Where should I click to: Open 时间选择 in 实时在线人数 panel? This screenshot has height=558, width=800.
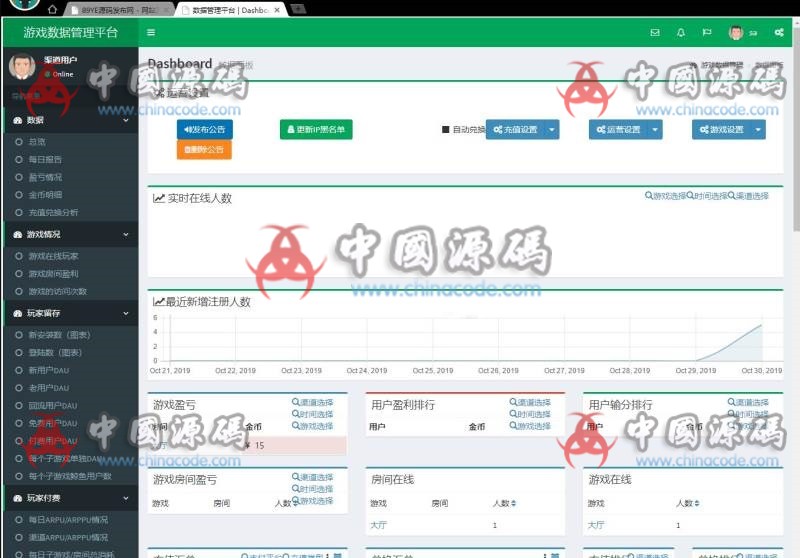[x=707, y=196]
